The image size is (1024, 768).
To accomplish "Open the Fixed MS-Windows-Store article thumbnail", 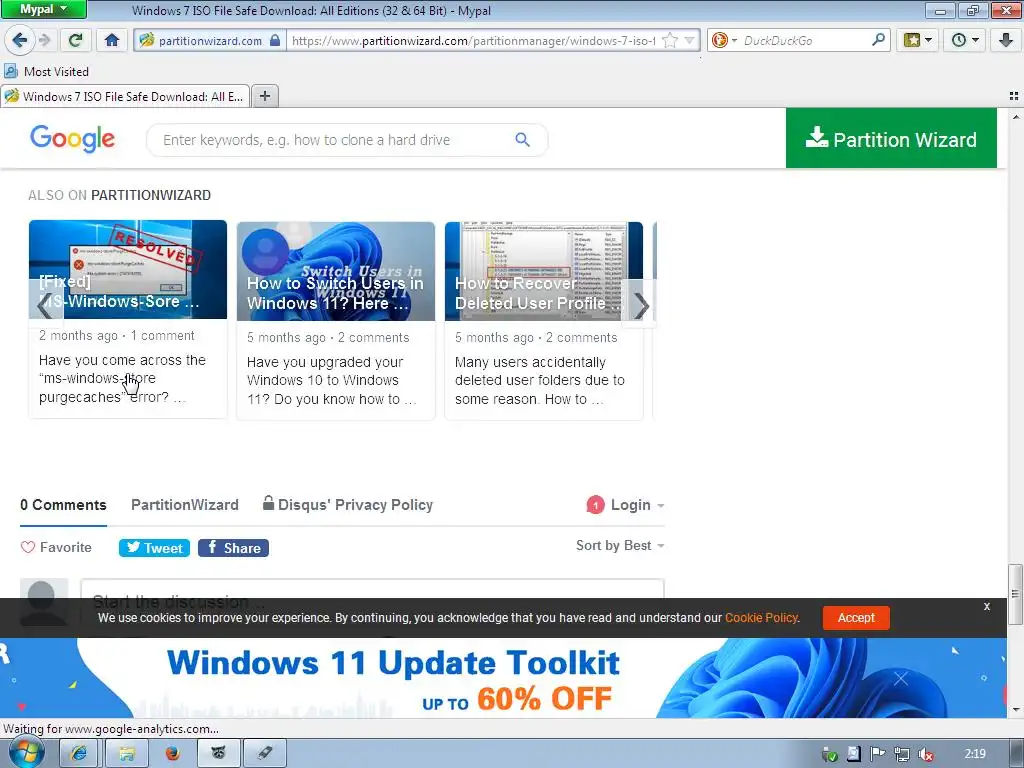I will [128, 270].
